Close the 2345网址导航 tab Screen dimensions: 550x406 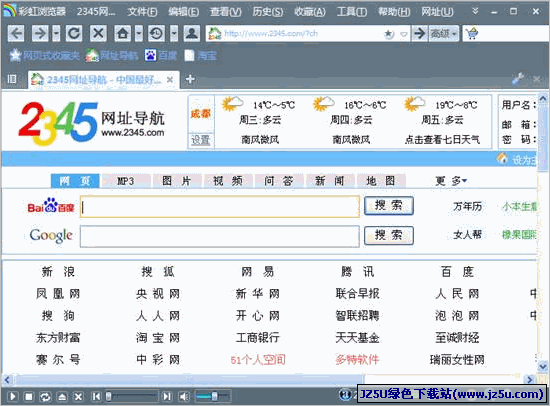170,80
